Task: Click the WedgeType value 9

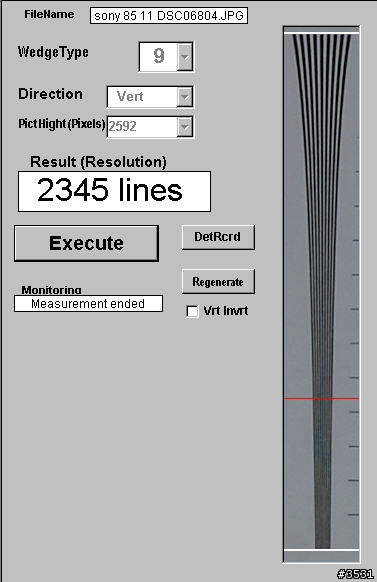Action: click(158, 56)
